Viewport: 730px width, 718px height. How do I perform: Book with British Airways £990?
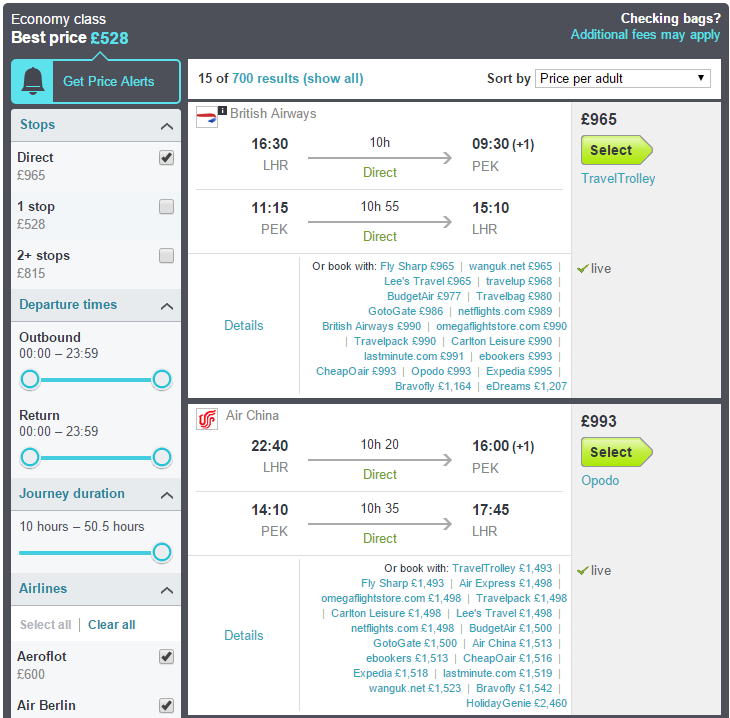(x=372, y=326)
